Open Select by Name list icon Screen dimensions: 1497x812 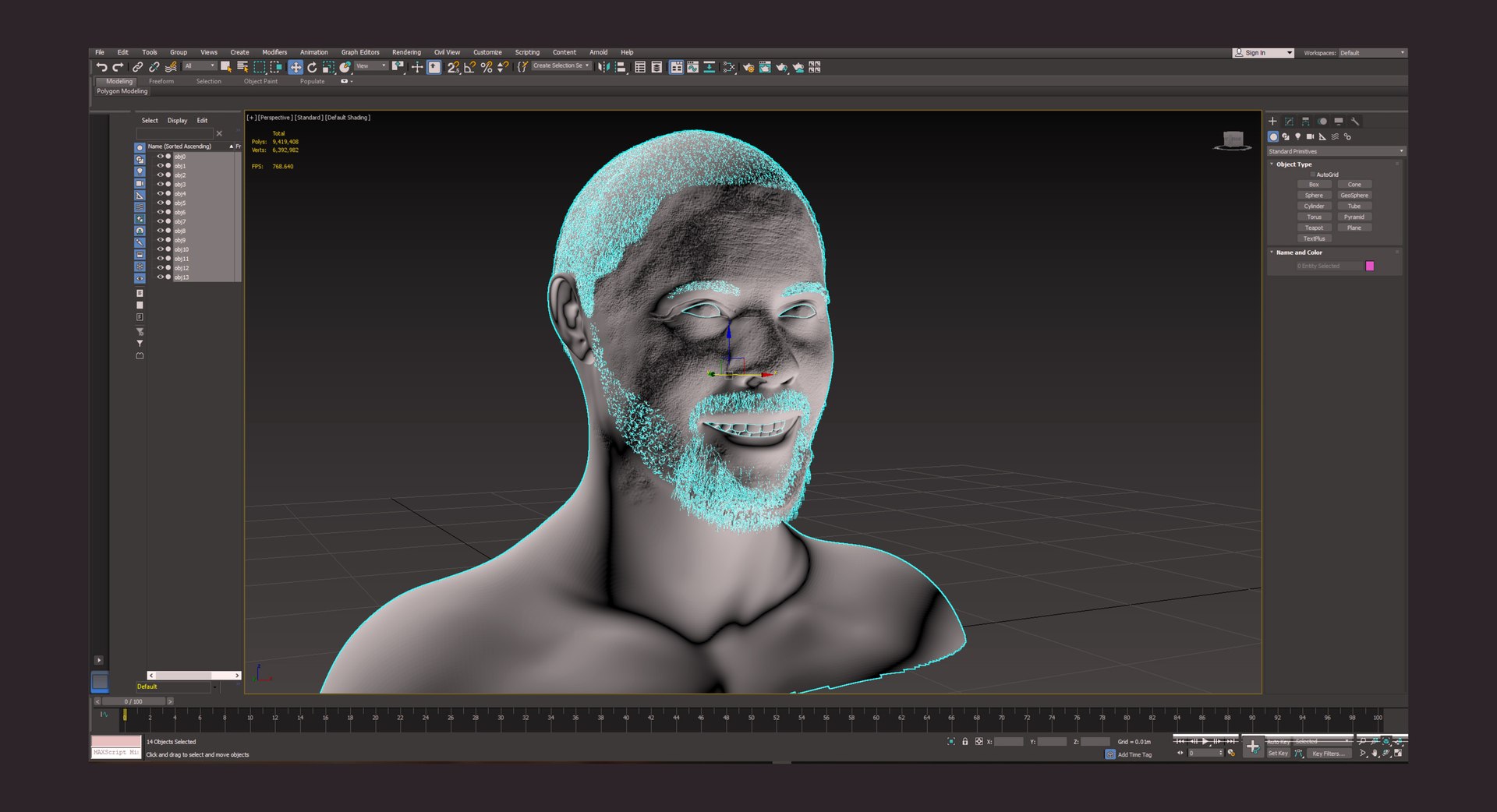pos(242,67)
